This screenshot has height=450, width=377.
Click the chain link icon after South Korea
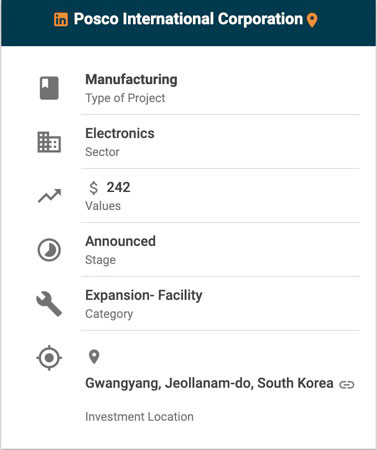347,385
